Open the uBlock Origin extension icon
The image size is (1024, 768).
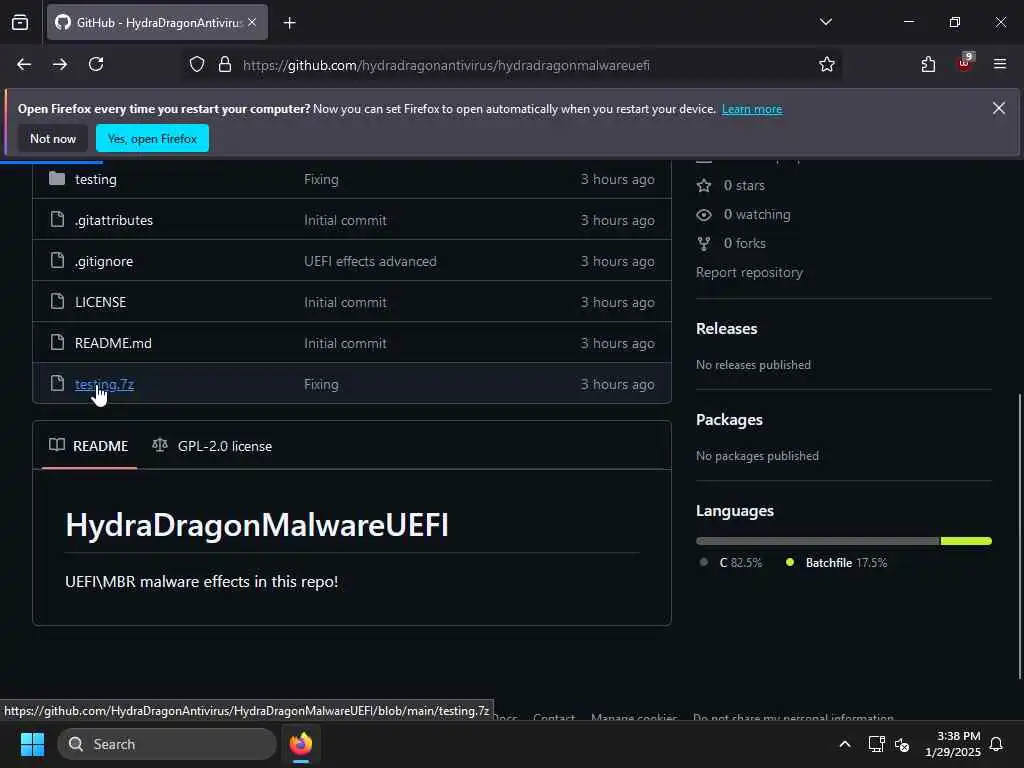coord(965,63)
